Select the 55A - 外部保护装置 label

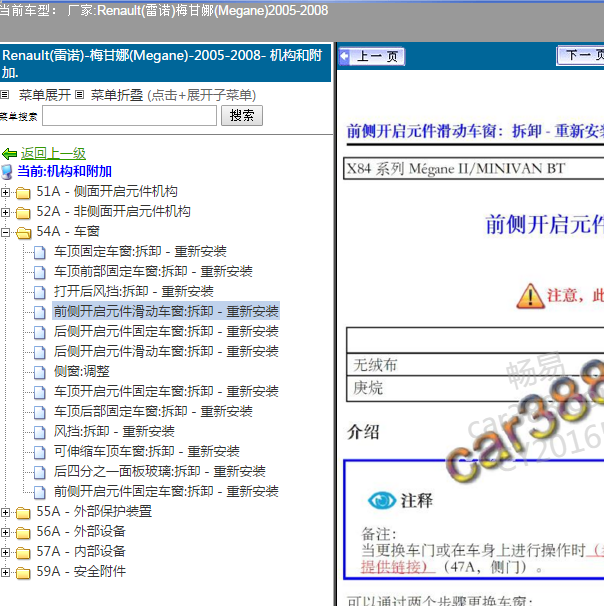(x=94, y=512)
